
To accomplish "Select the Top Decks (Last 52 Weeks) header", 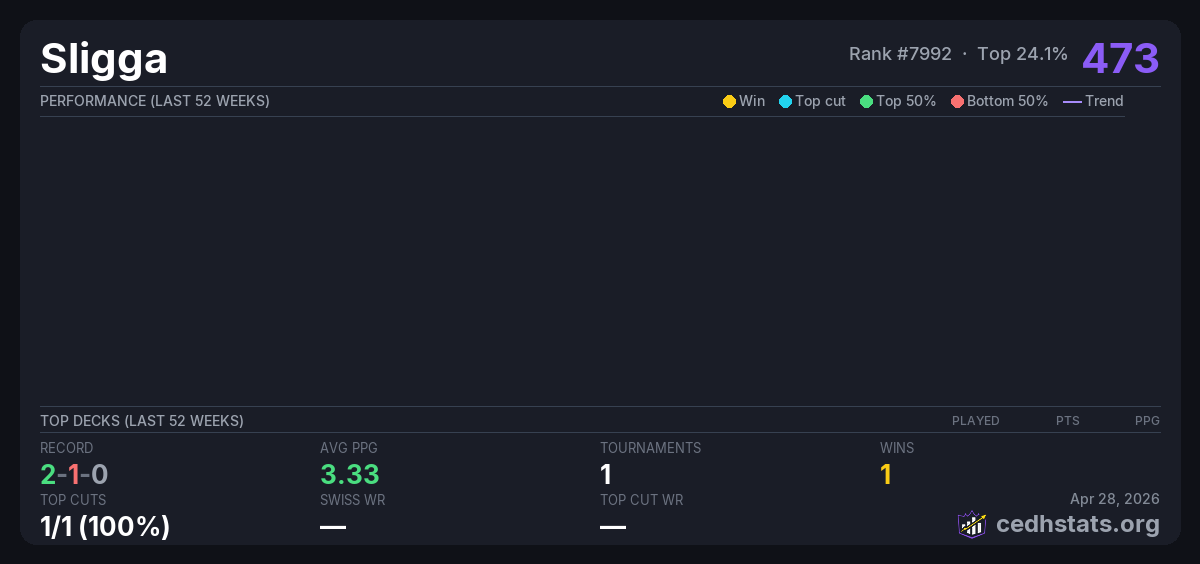I will pos(142,421).
